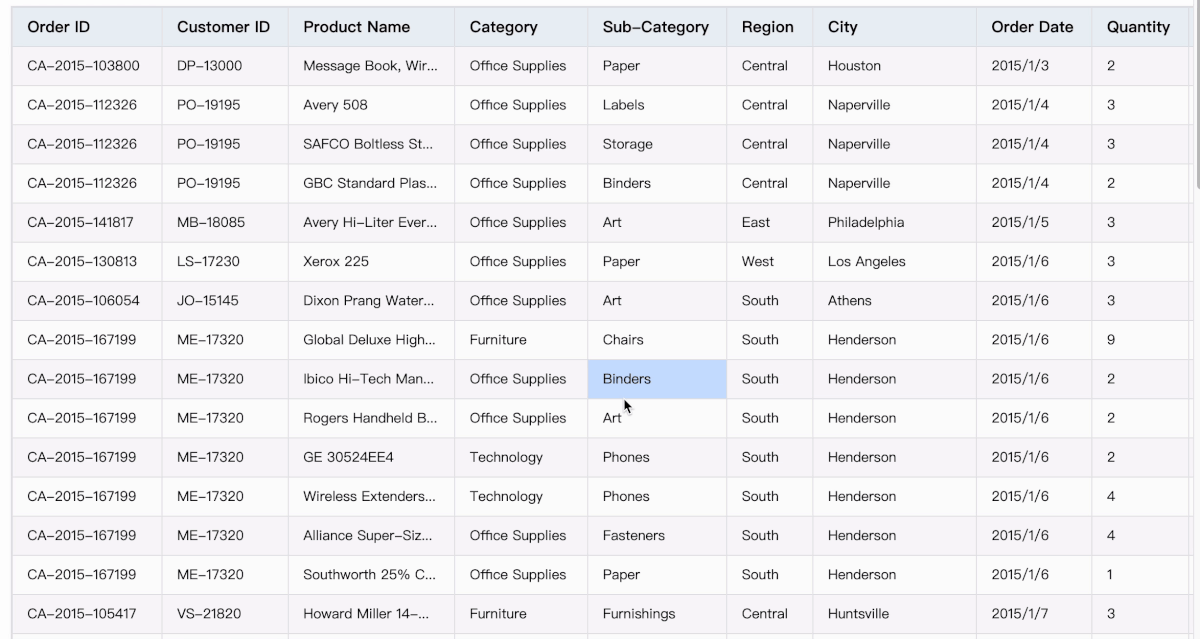Click the Category column header
The width and height of the screenshot is (1200, 639).
pyautogui.click(x=503, y=27)
